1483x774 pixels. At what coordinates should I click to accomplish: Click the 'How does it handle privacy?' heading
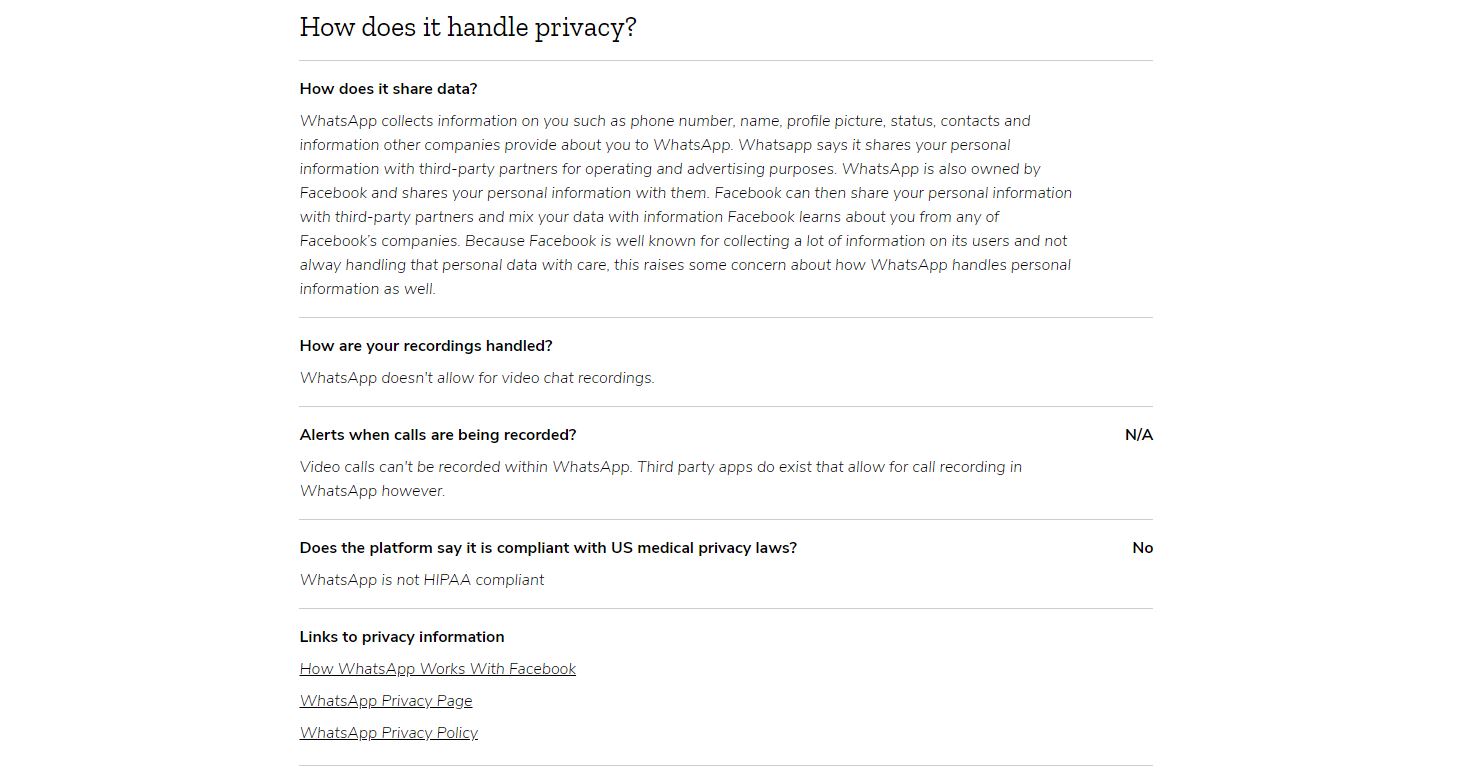[468, 27]
